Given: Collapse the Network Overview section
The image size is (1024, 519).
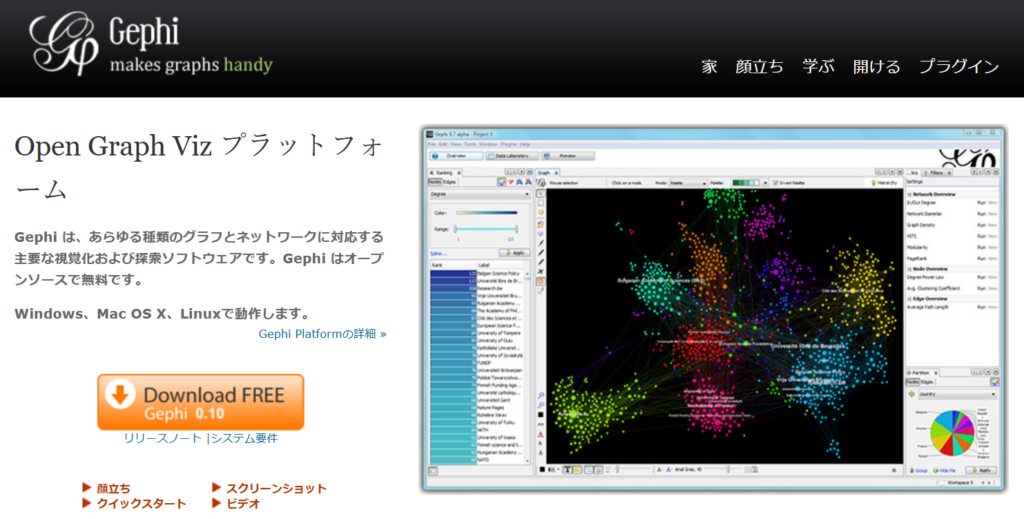Looking at the screenshot, I should (x=909, y=195).
